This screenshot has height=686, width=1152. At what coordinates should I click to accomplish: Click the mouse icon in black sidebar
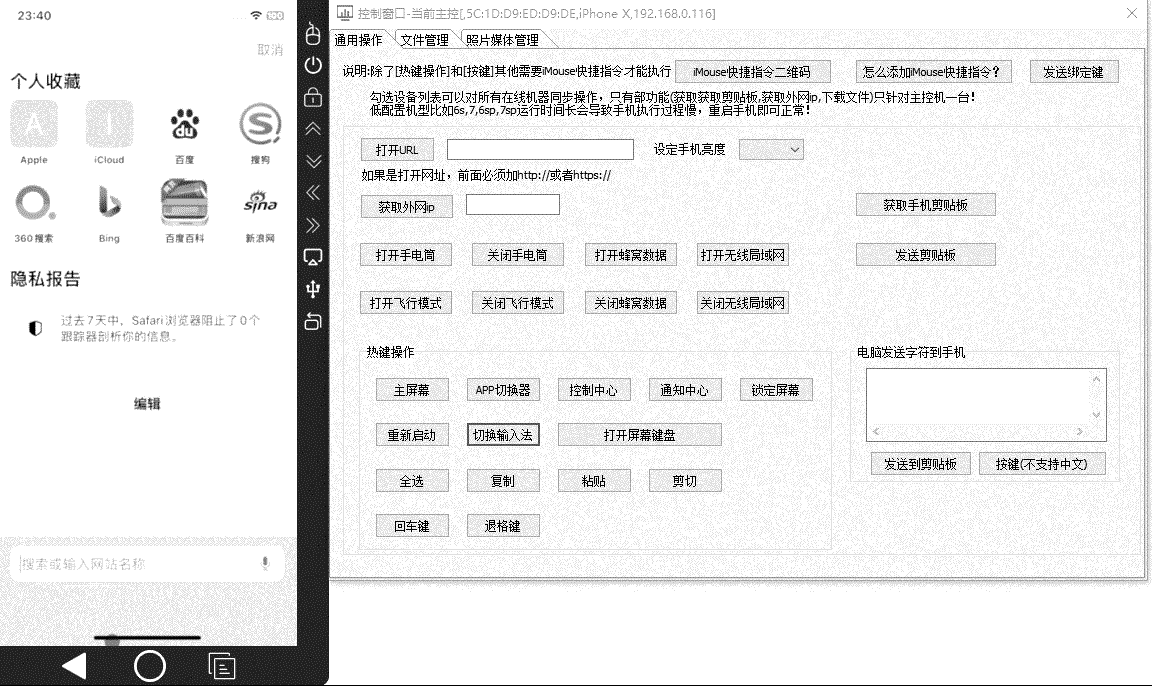[313, 34]
